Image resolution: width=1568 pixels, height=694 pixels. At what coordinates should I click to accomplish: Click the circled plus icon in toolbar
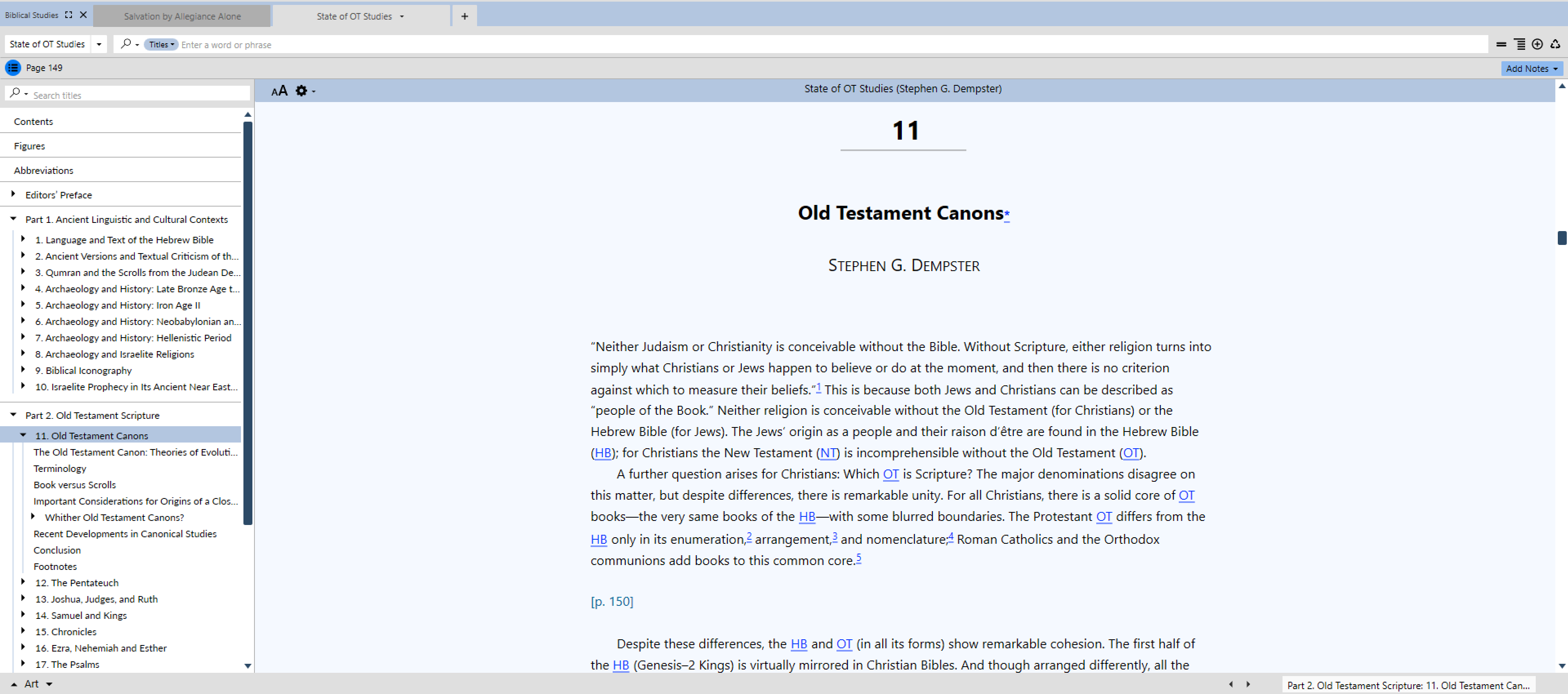[x=1537, y=44]
